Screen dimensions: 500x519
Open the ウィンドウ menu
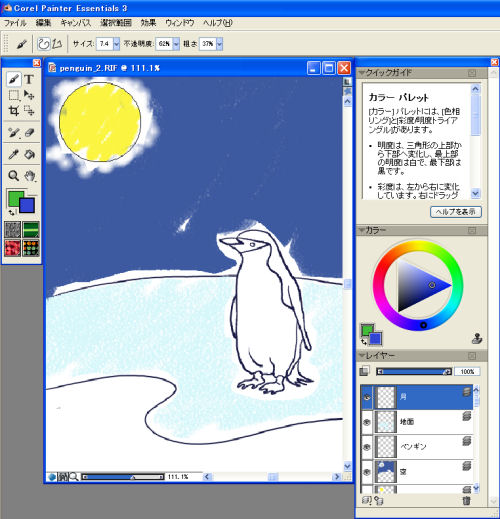pyautogui.click(x=180, y=23)
